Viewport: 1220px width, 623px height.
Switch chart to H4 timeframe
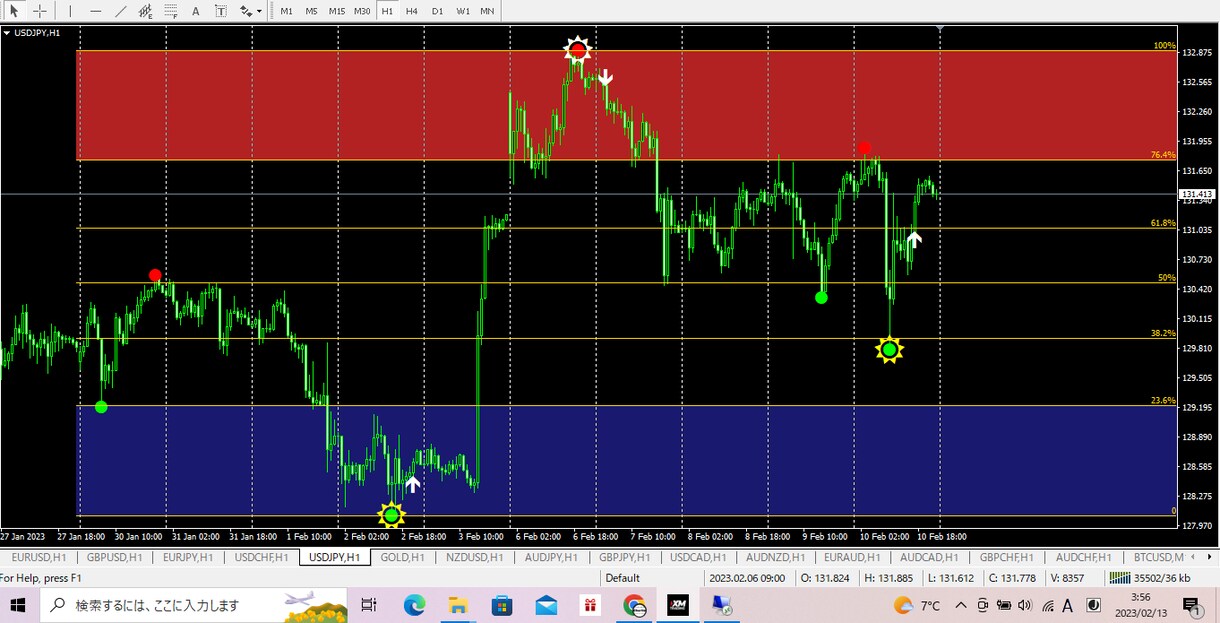(x=412, y=11)
